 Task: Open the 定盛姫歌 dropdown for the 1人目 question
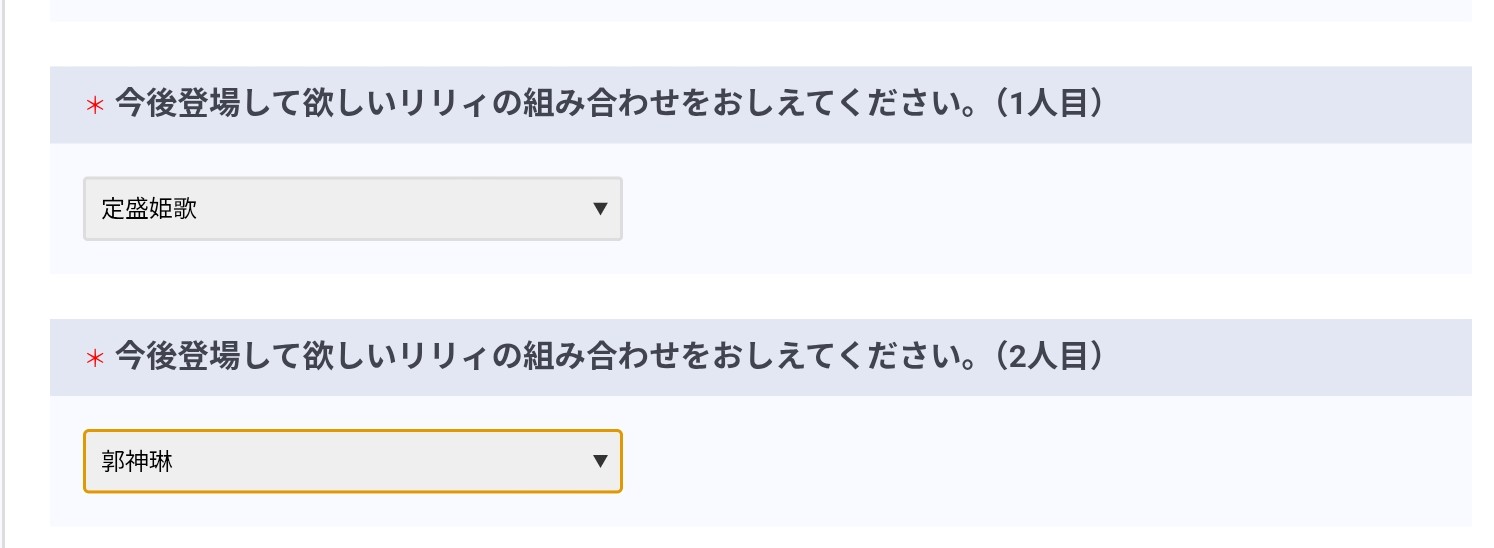[x=352, y=209]
